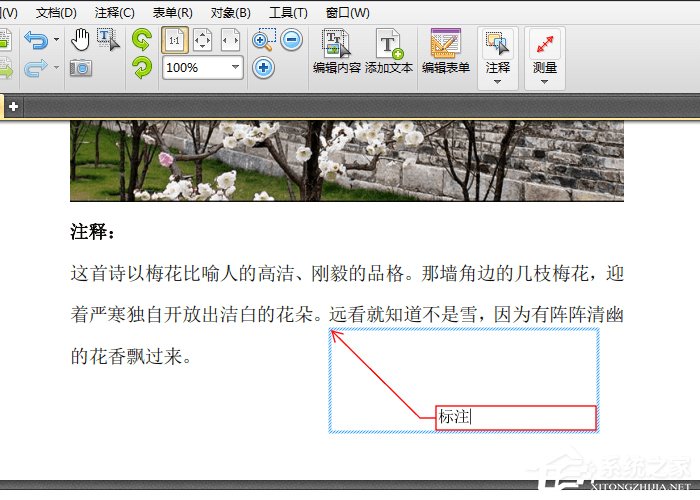The image size is (700, 500).
Task: Select the 编辑内容 tool
Action: 337,51
